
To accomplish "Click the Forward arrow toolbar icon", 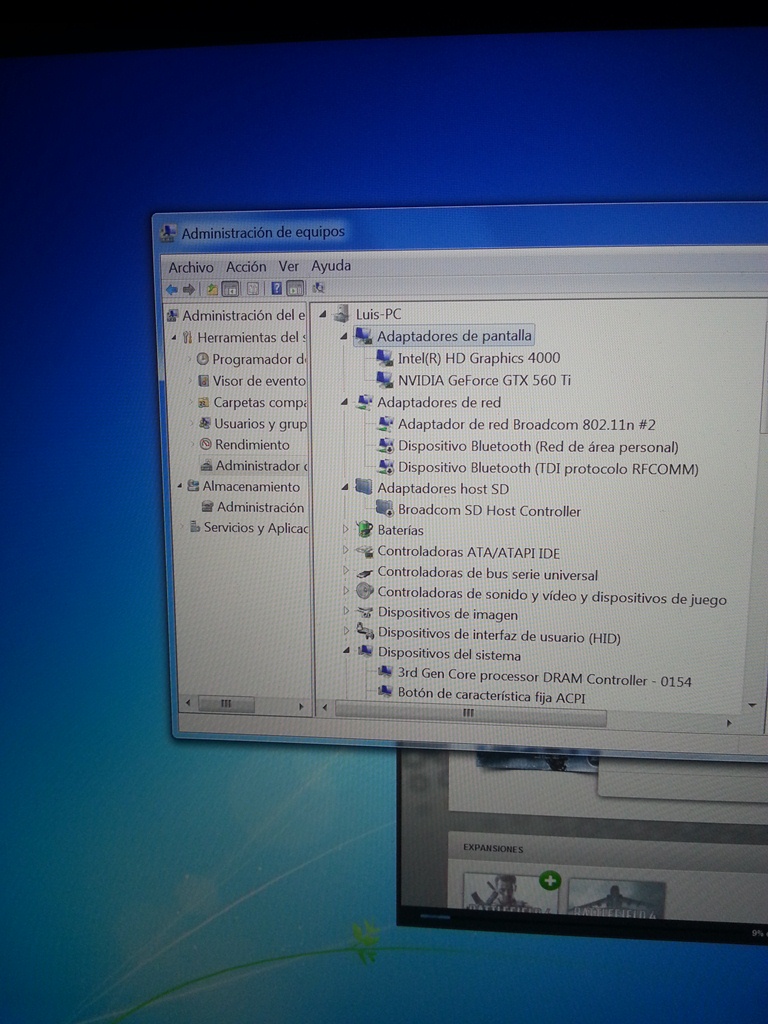I will [x=189, y=289].
